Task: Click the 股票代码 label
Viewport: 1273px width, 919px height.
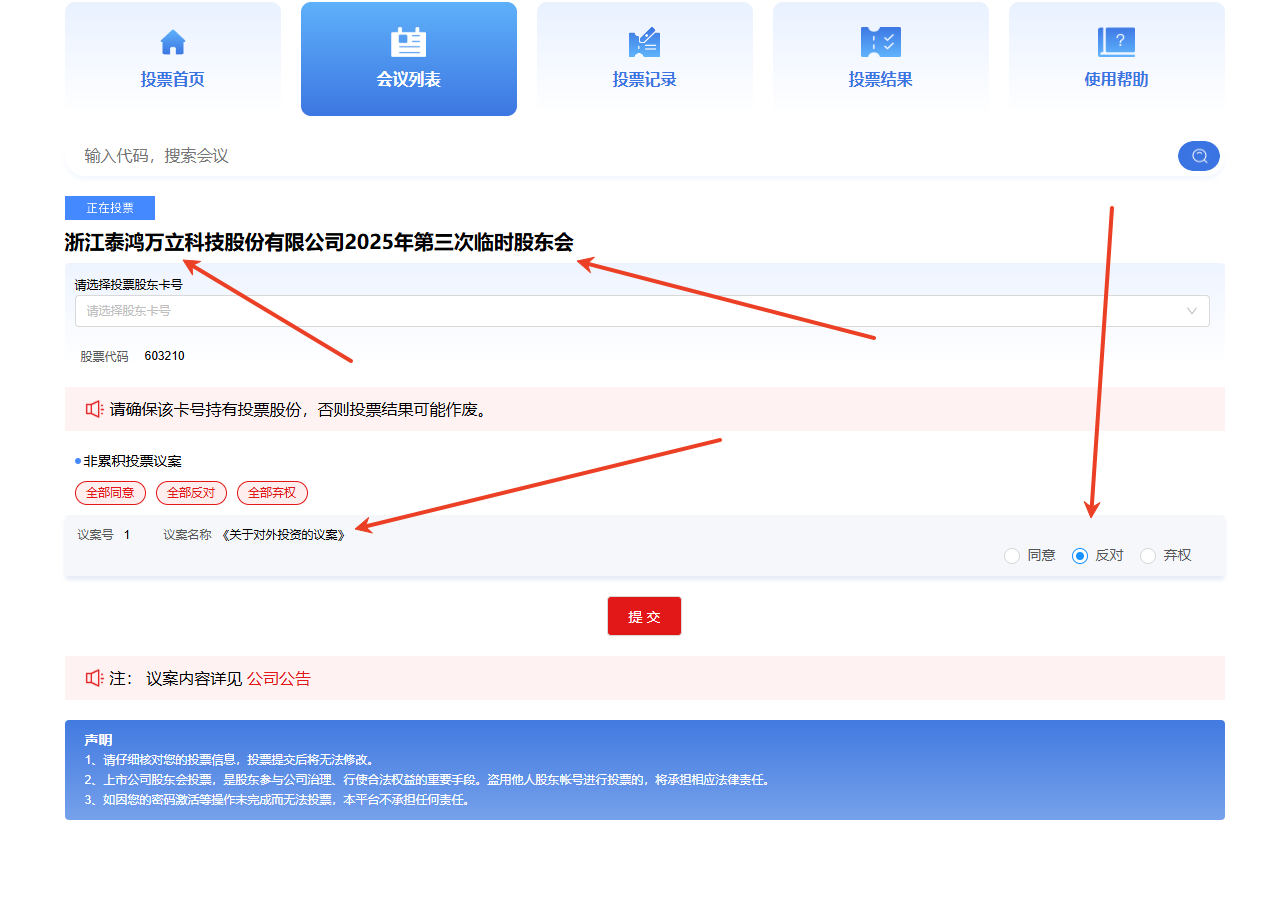Action: (x=105, y=356)
